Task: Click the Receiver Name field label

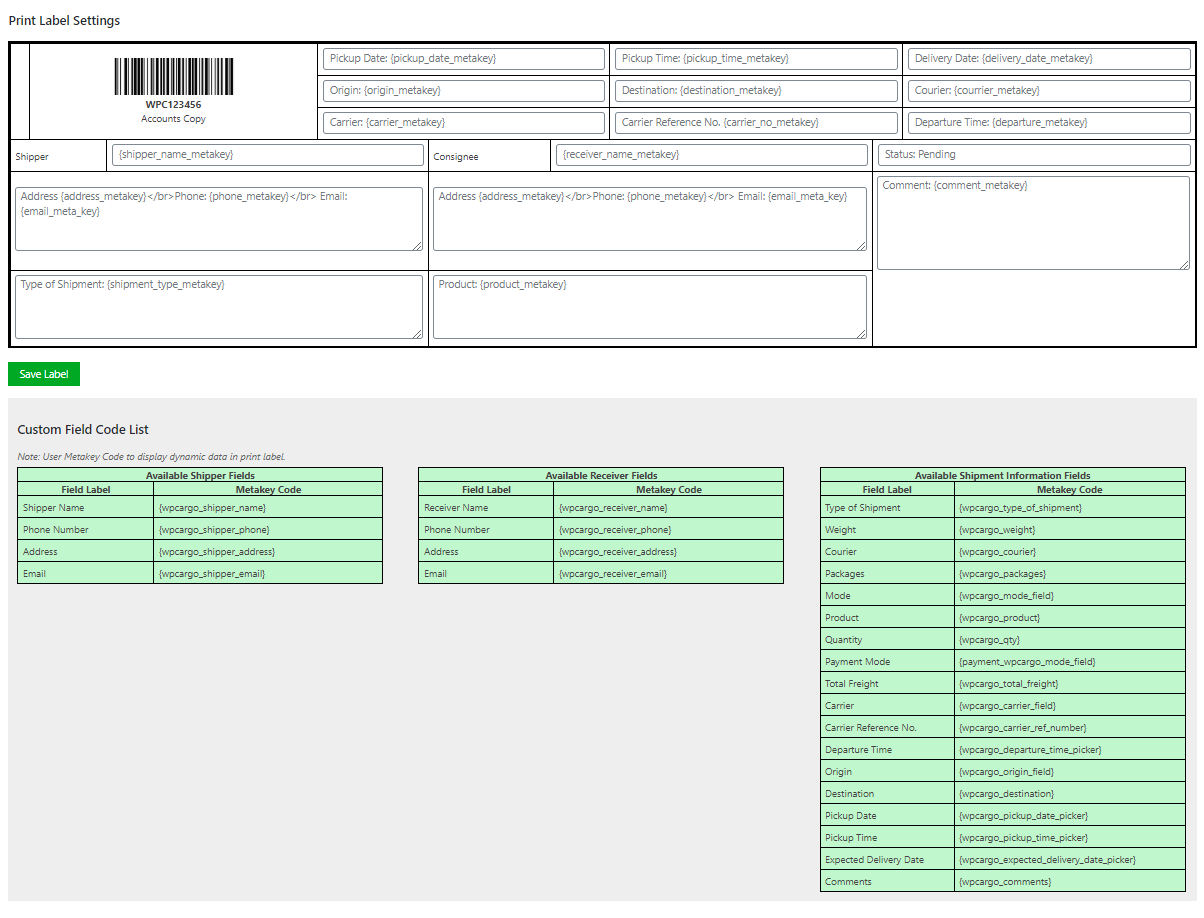Action: [x=456, y=508]
